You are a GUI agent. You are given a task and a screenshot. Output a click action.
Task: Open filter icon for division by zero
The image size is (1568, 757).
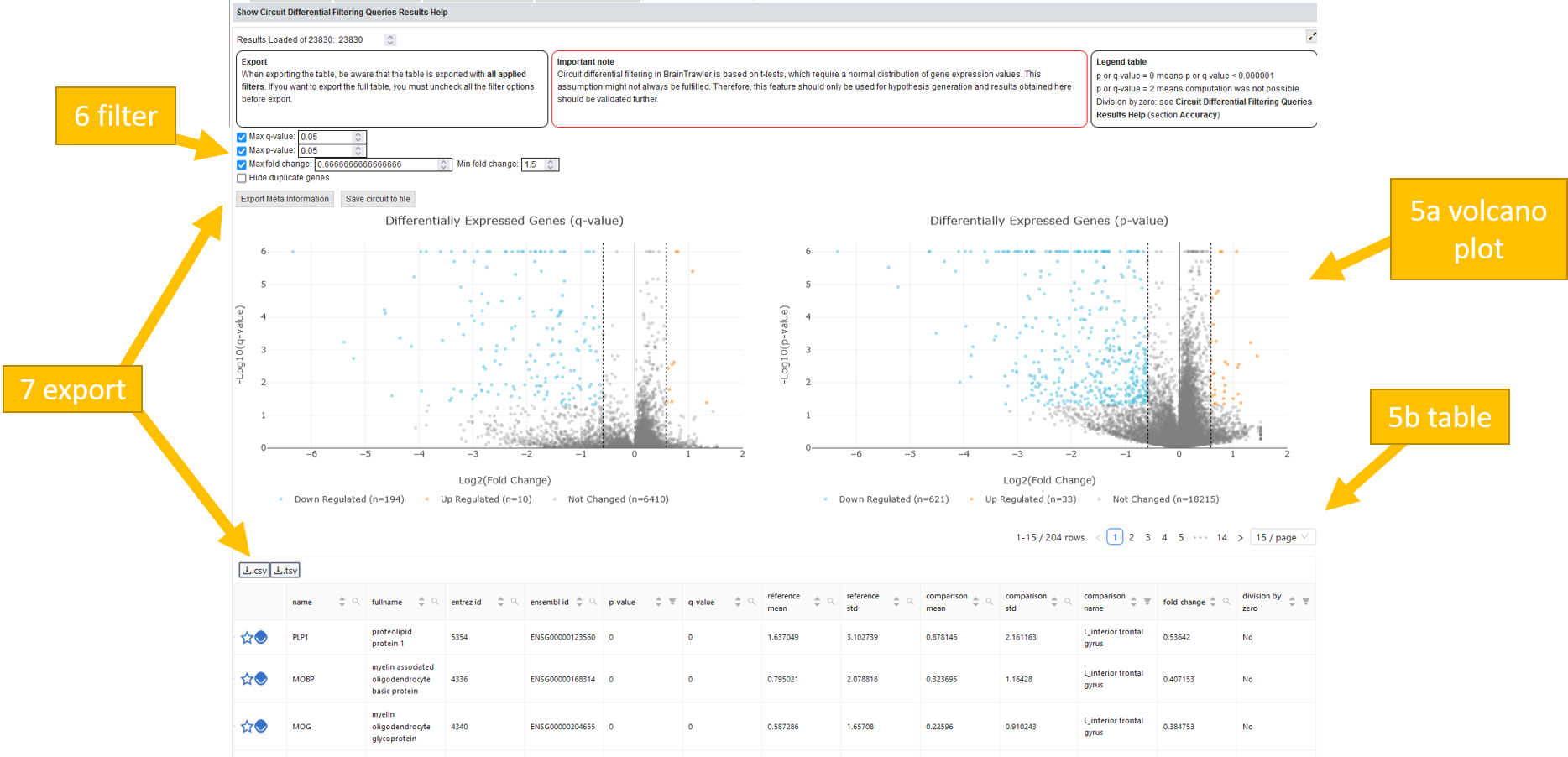click(1306, 602)
